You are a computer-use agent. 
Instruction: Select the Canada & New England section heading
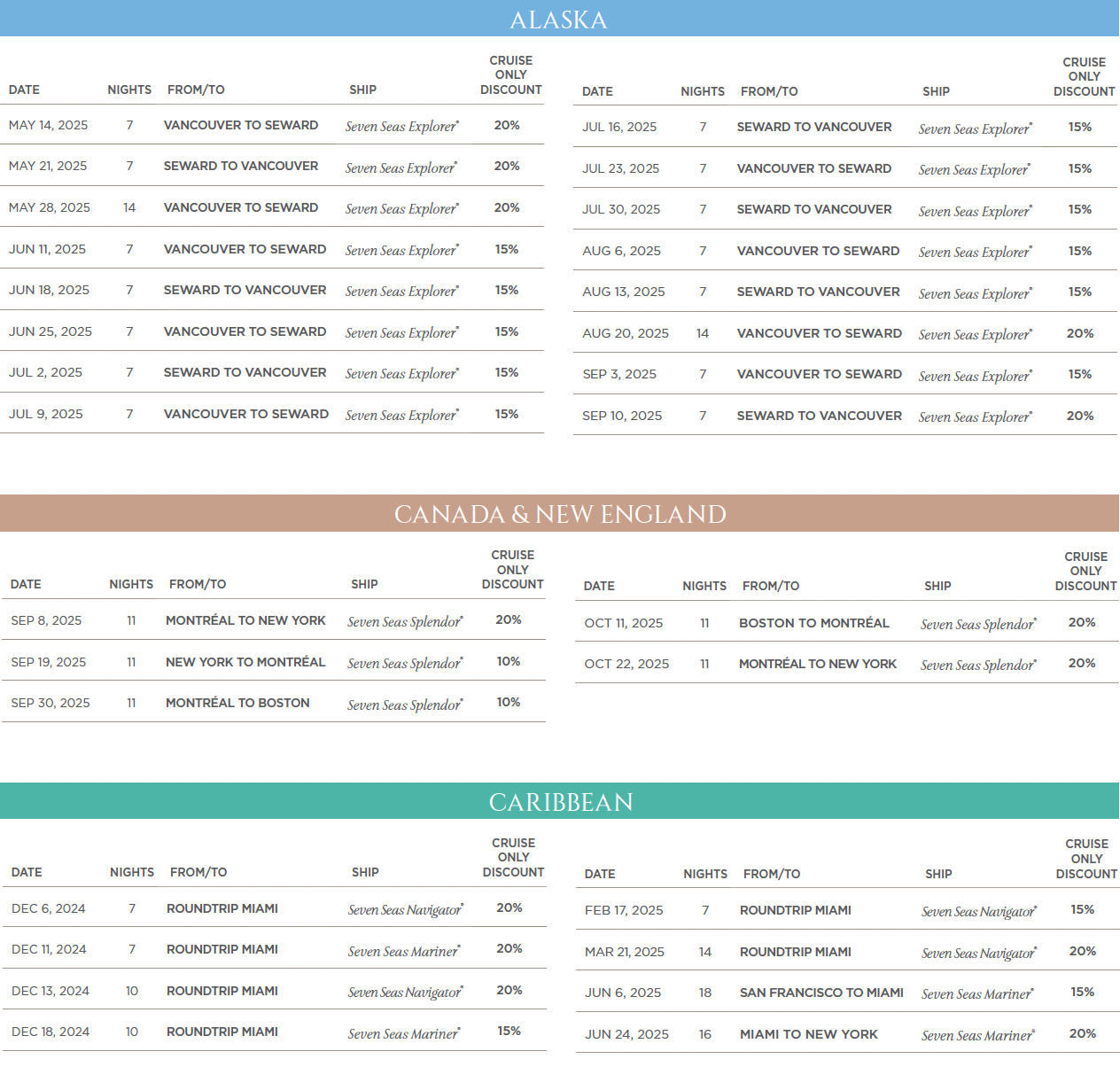pos(559,514)
